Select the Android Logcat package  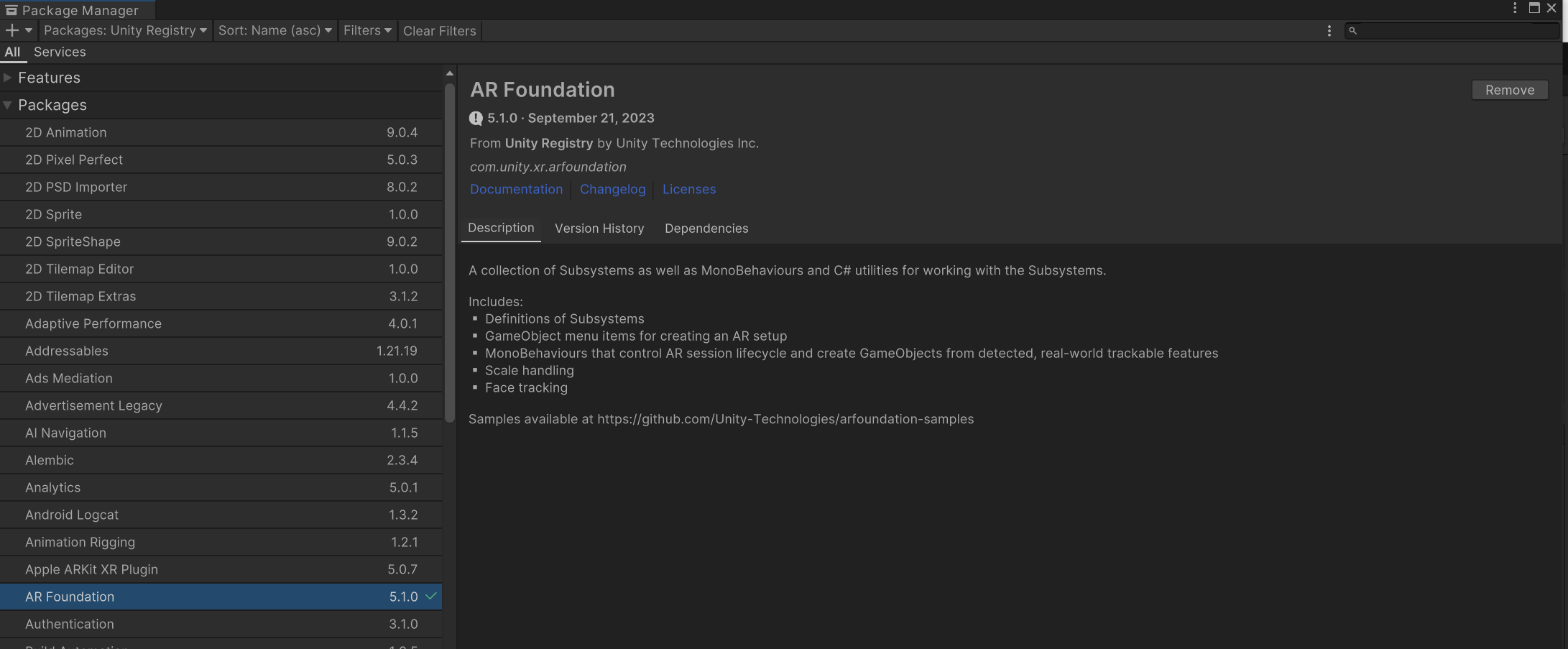click(x=221, y=515)
